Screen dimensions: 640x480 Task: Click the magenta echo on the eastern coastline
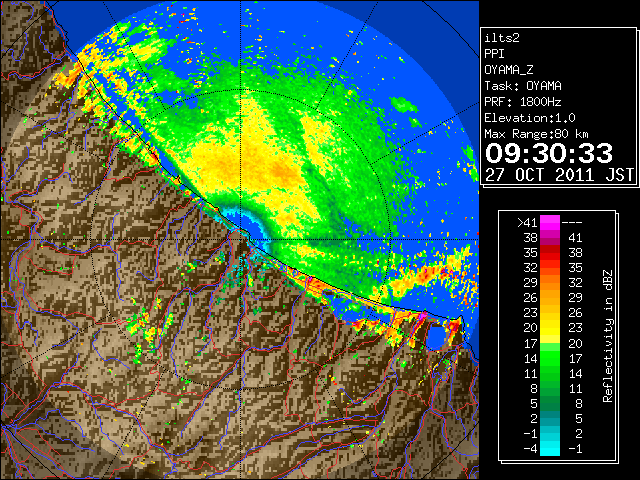pyautogui.click(x=422, y=315)
